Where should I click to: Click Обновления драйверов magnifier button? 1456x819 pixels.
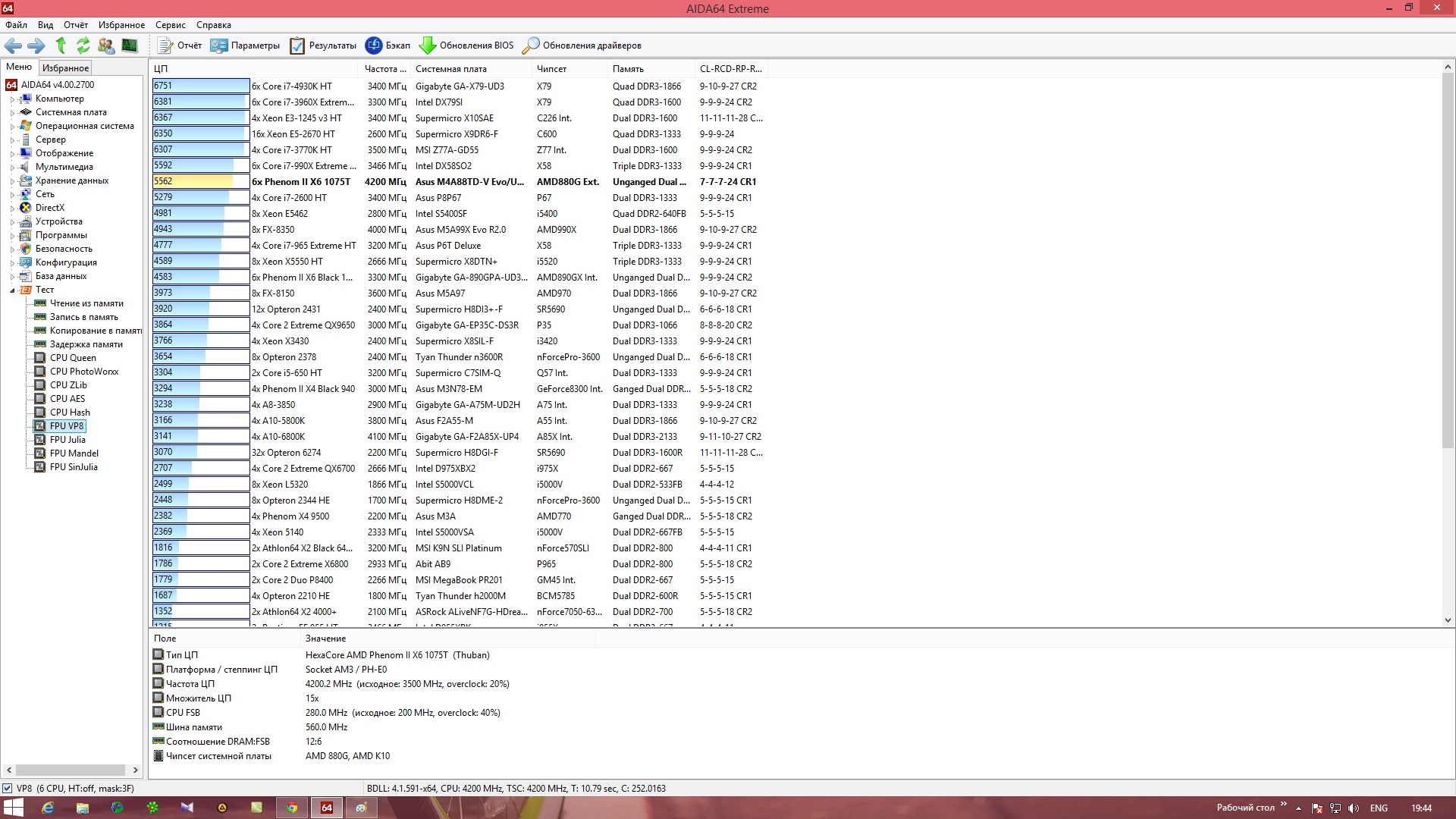click(582, 45)
